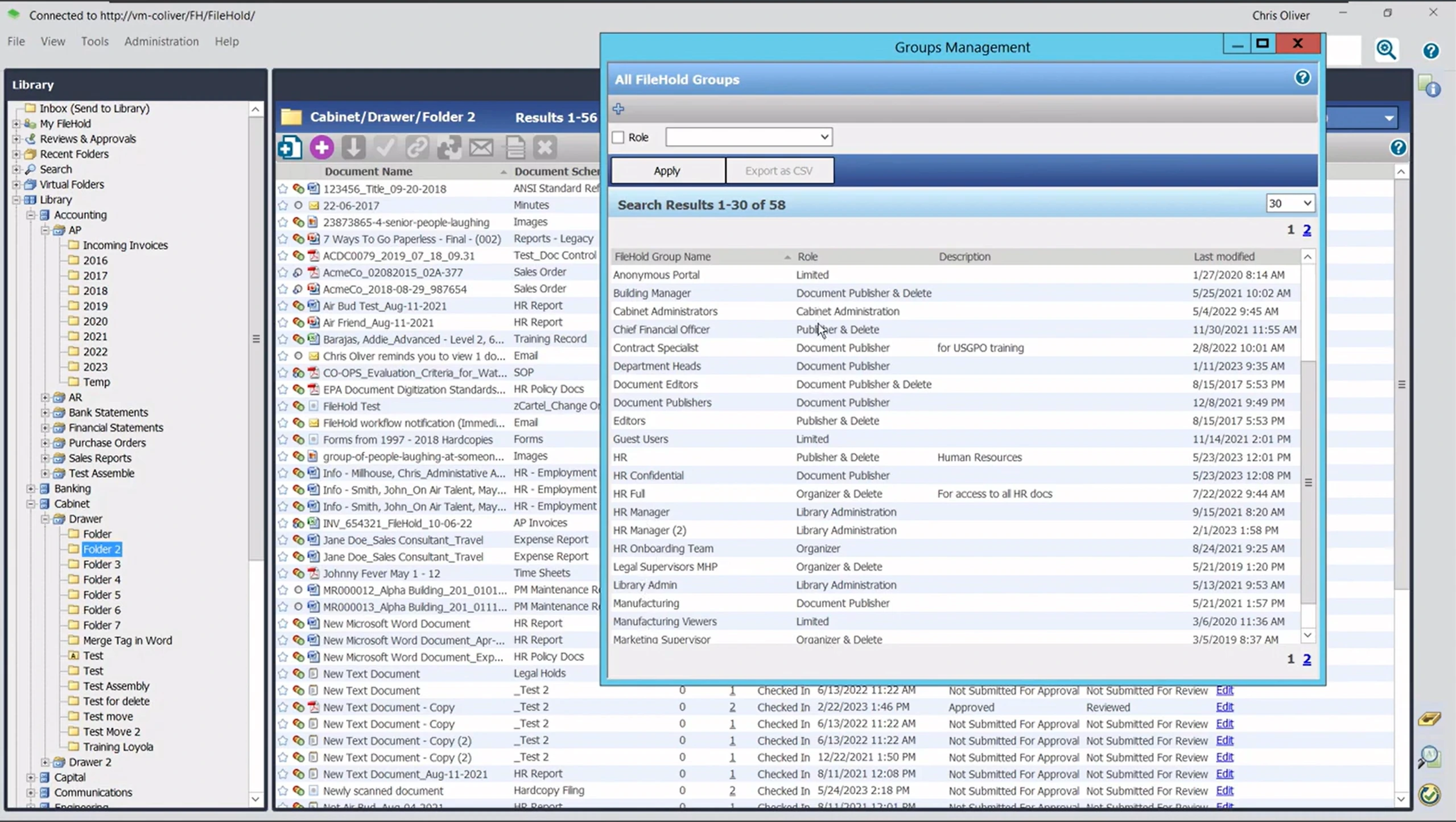Sort groups by Last modified column header
The height and width of the screenshot is (822, 1456).
point(1224,257)
